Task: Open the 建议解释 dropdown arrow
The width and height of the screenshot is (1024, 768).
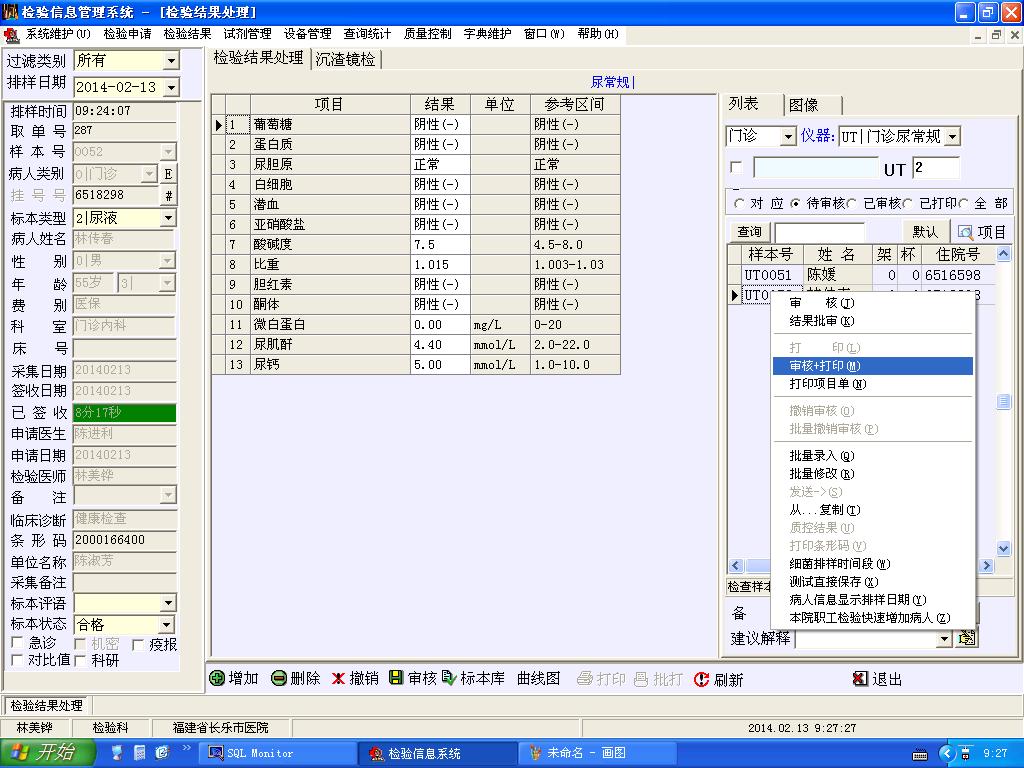Action: tap(944, 639)
